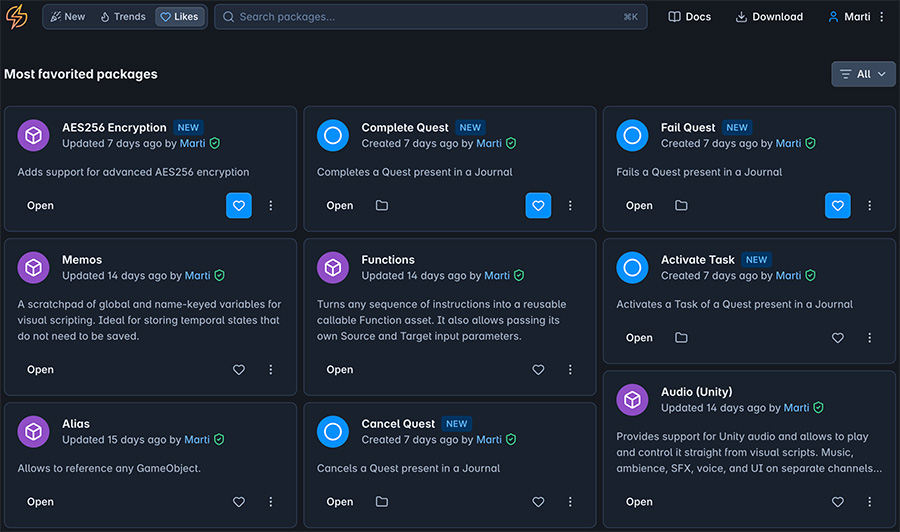Click the Activate Task circle icon
This screenshot has width=900, height=532.
click(633, 267)
